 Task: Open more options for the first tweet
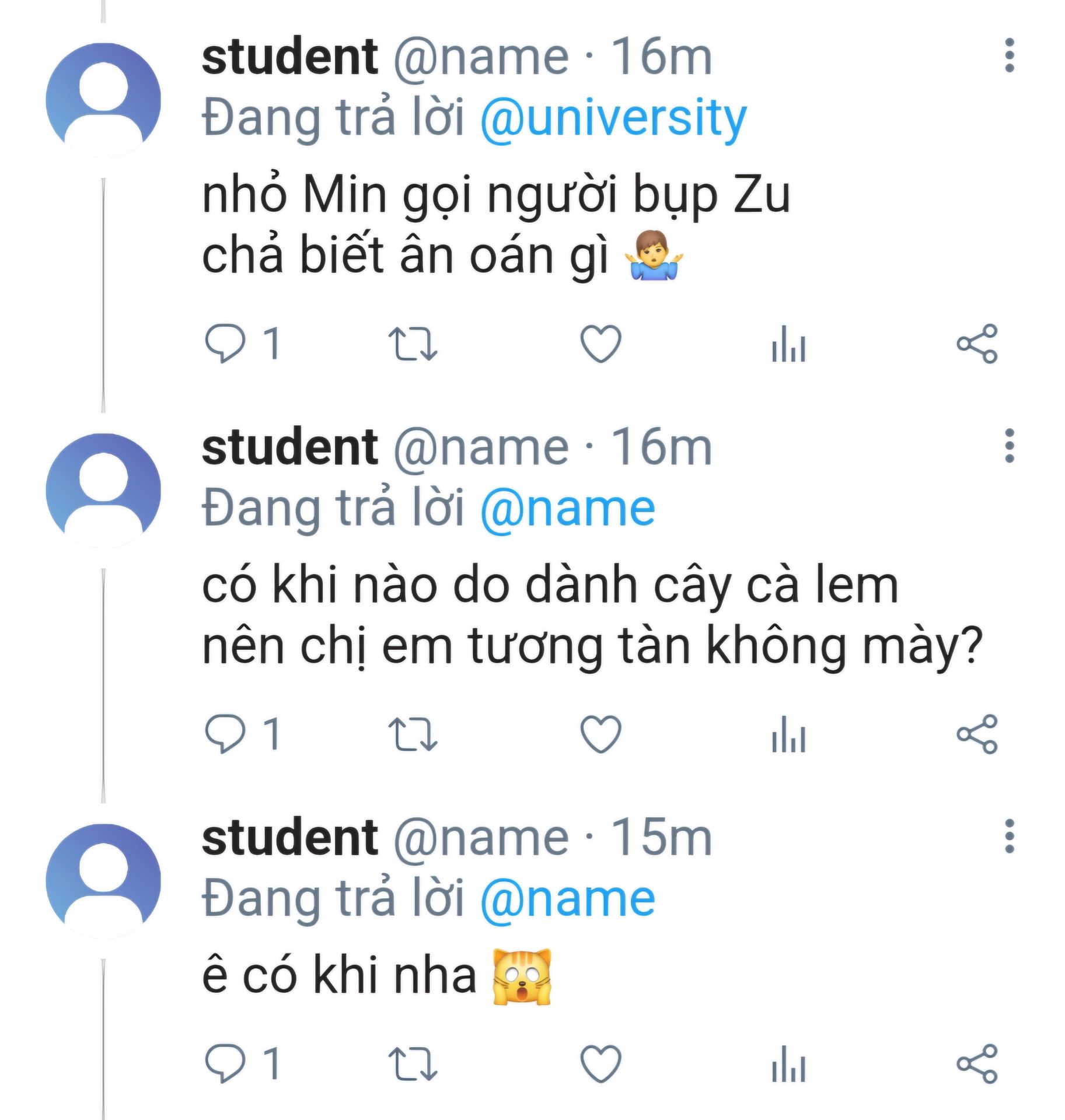pos(1010,56)
